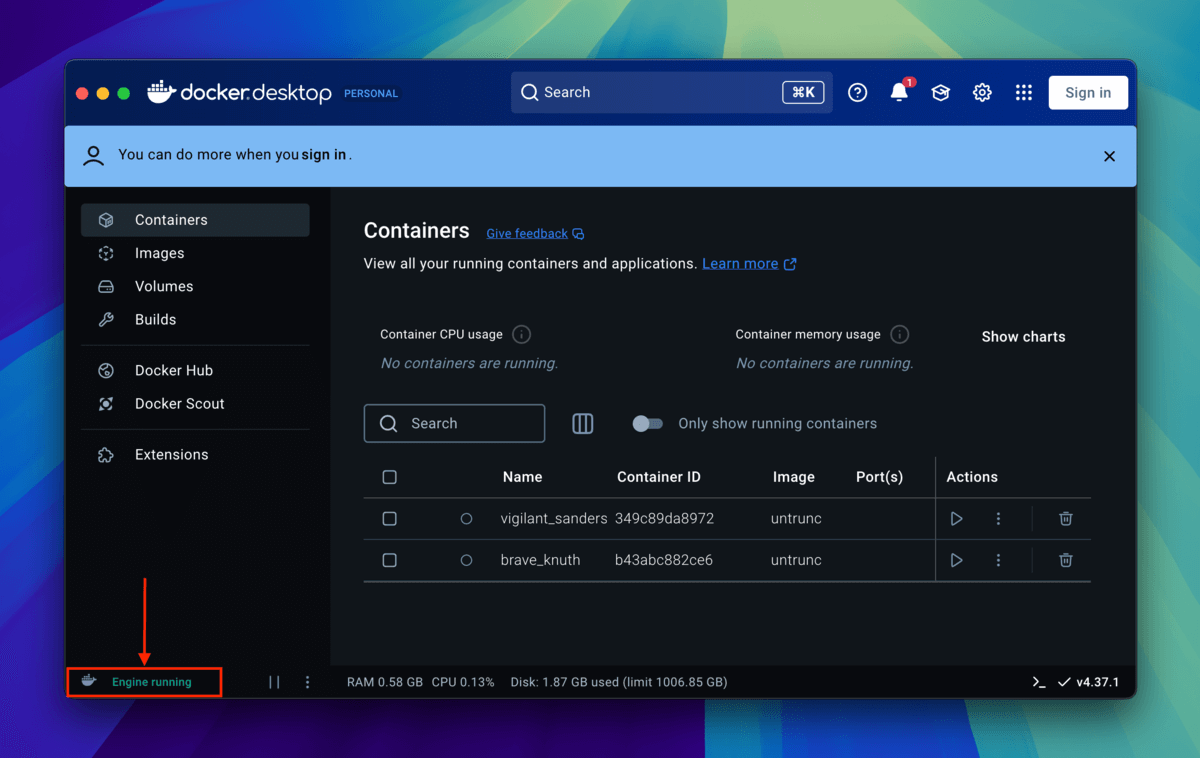Open notifications bell icon
This screenshot has height=758, width=1200.
[899, 92]
